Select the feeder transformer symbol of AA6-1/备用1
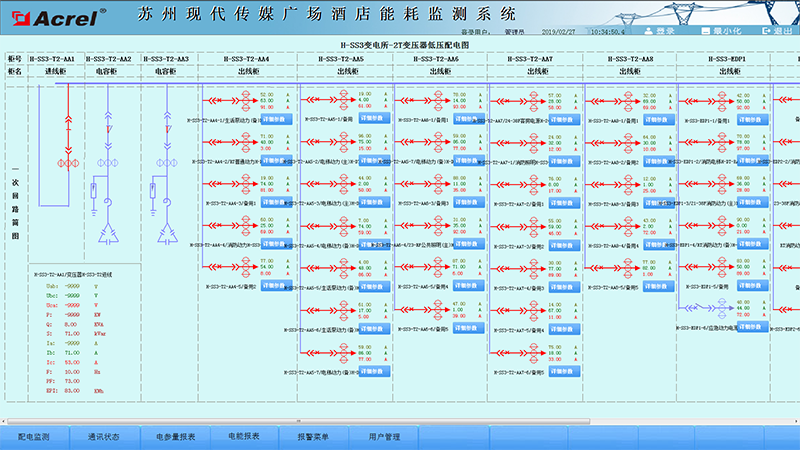800x450 pixels. pyautogui.click(x=438, y=101)
